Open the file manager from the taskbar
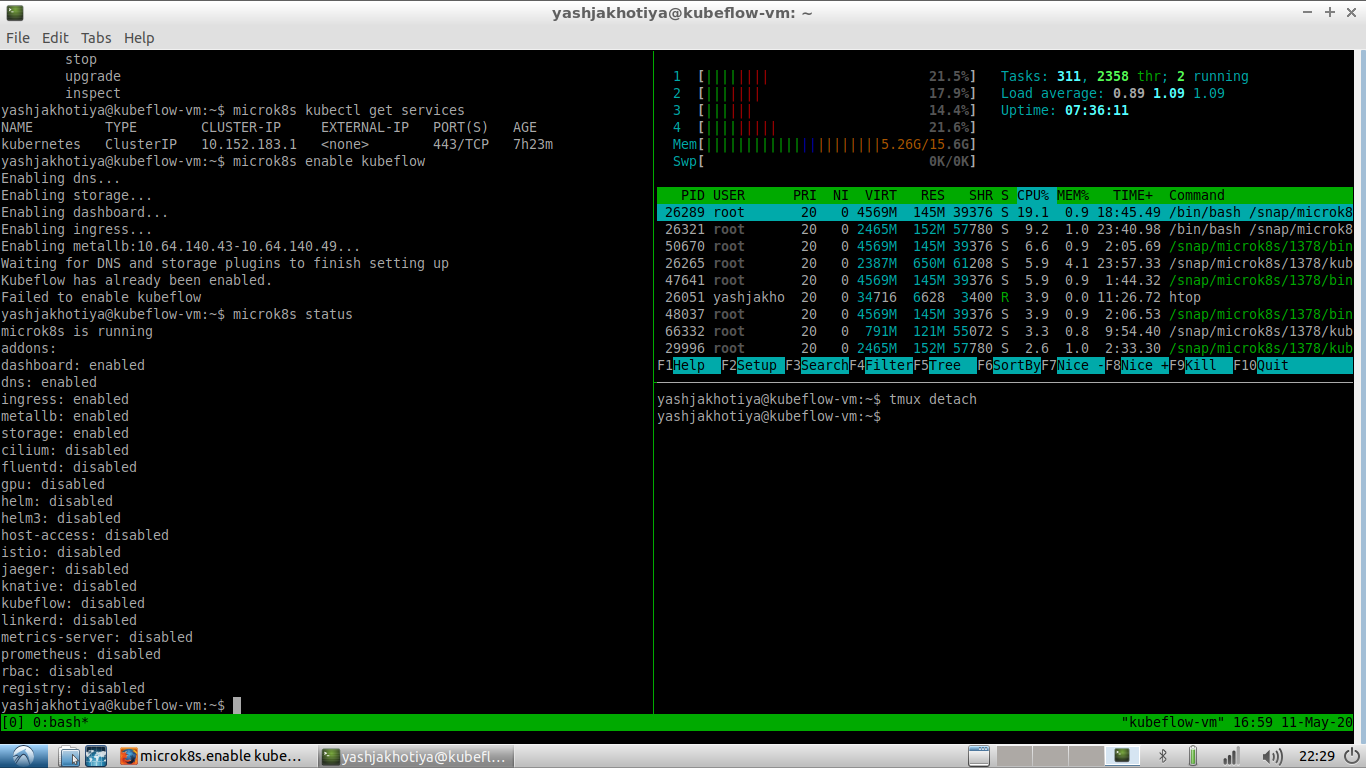 coord(68,757)
